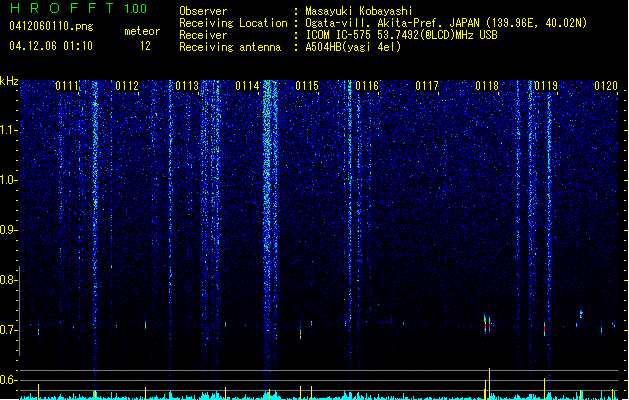Click the 0116 time marker
Screen dimensions: 629x400
click(x=367, y=86)
